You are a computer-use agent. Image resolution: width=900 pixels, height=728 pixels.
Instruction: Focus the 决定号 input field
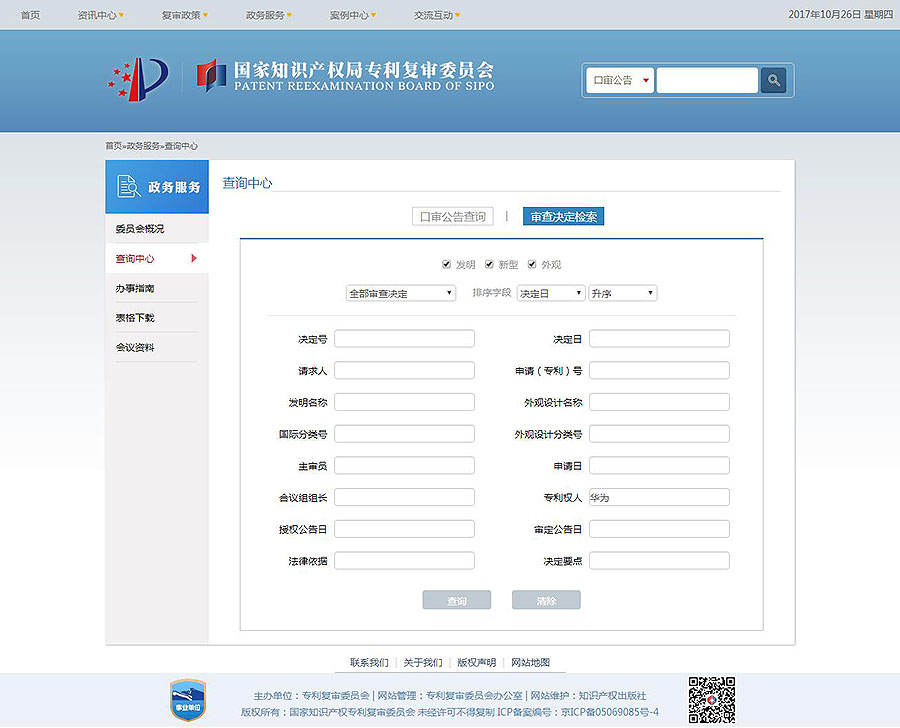coord(405,339)
